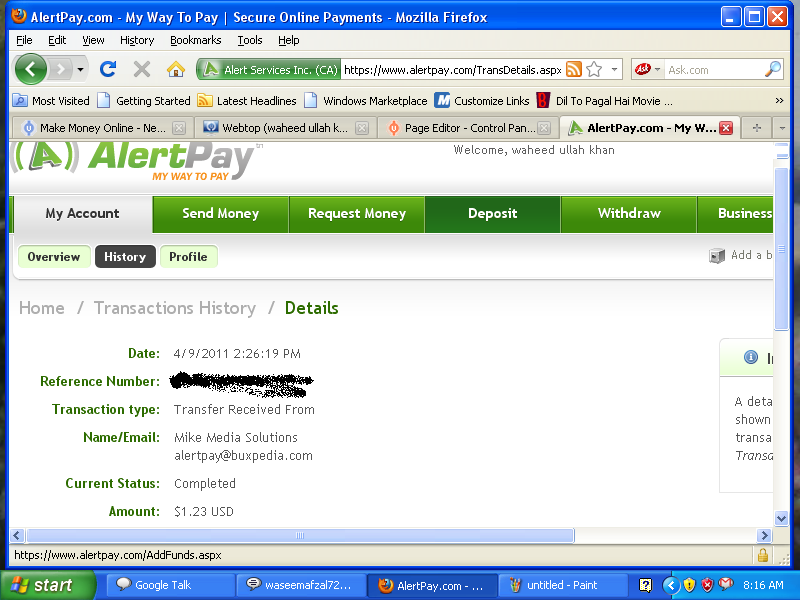Image resolution: width=800 pixels, height=600 pixels.
Task: Click the info icon in side panel
Action: coord(751,357)
